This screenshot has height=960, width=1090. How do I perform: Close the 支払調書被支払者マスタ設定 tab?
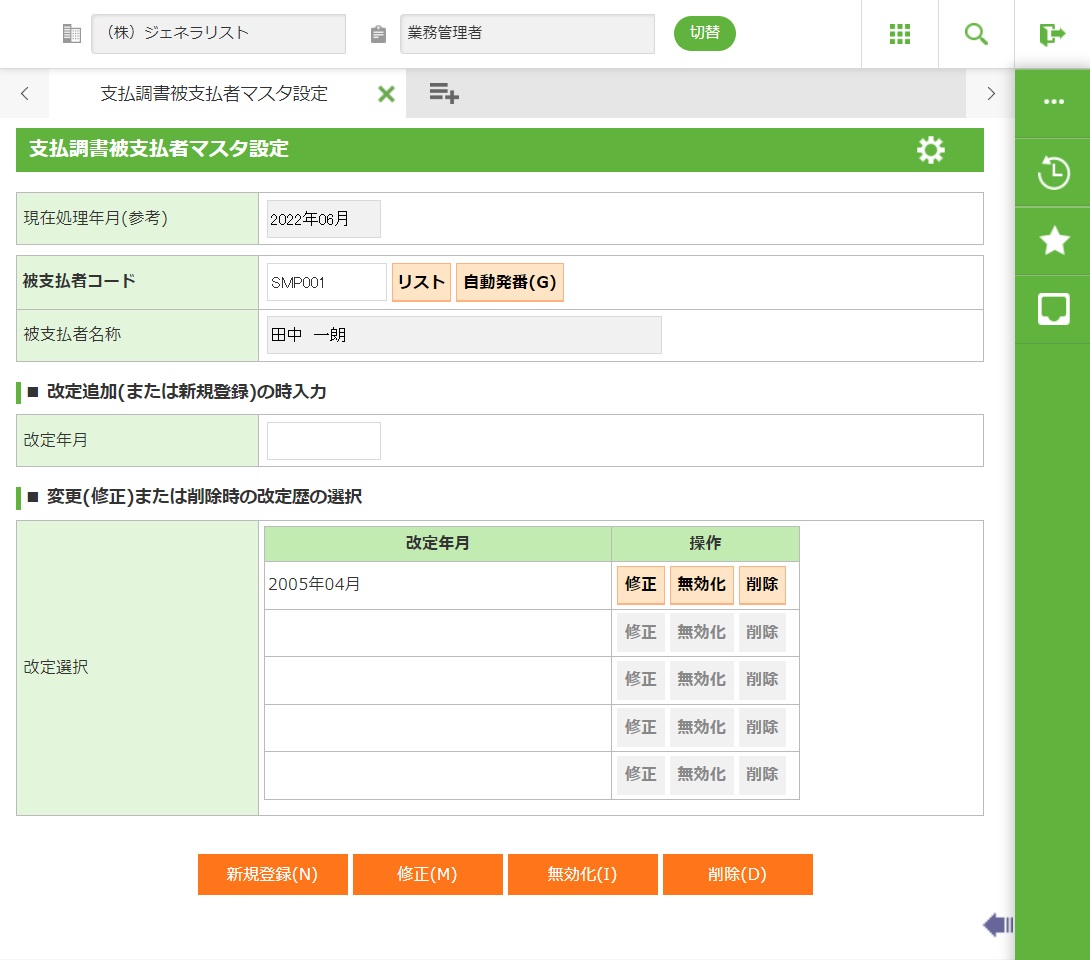(386, 94)
